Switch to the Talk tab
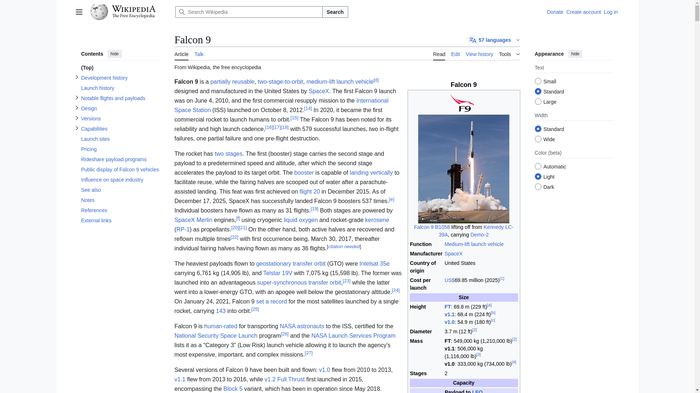The image size is (700, 393). click(x=199, y=54)
